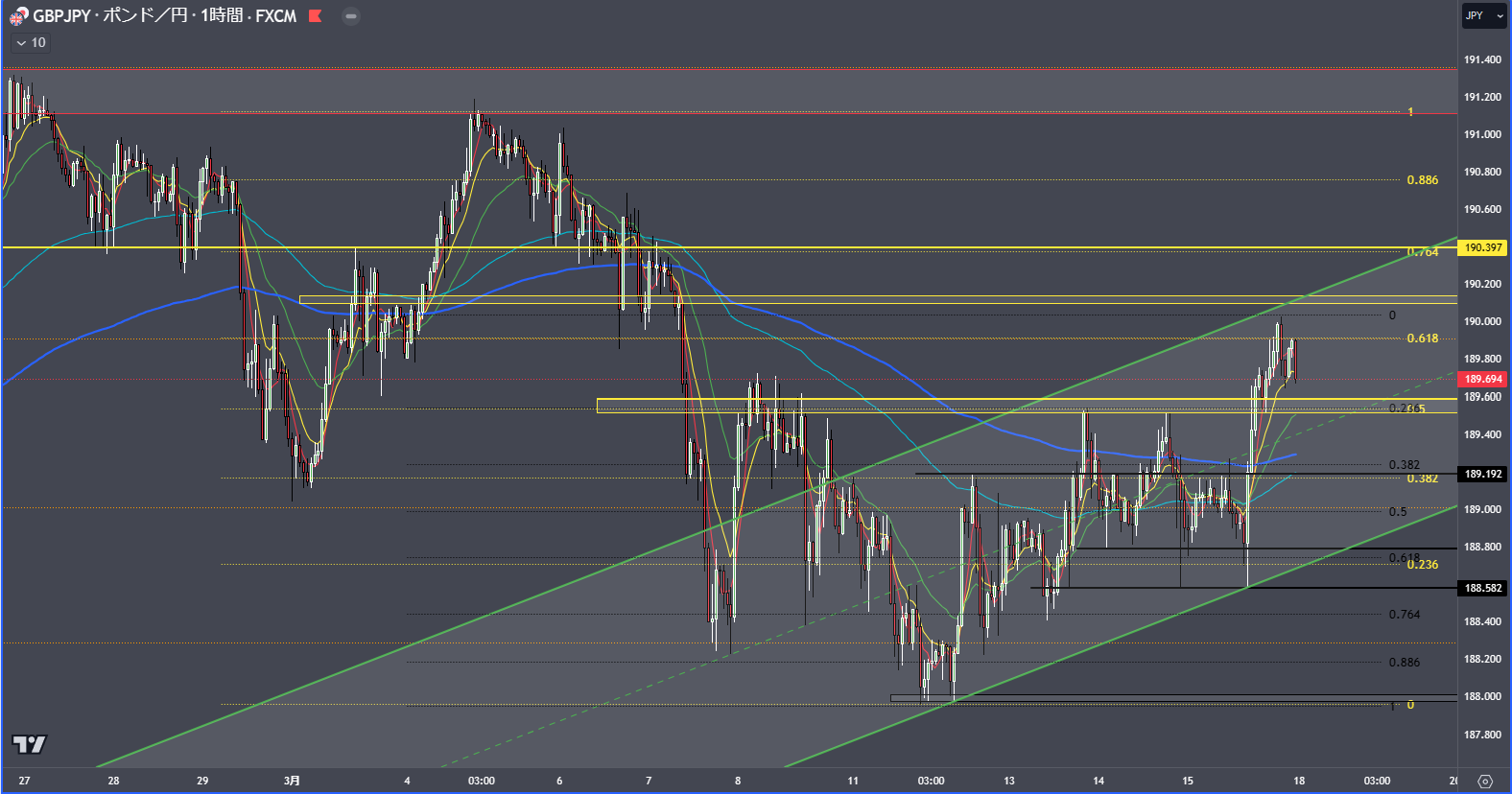Expand the collapsed indicator legend showing 10

coord(31,43)
